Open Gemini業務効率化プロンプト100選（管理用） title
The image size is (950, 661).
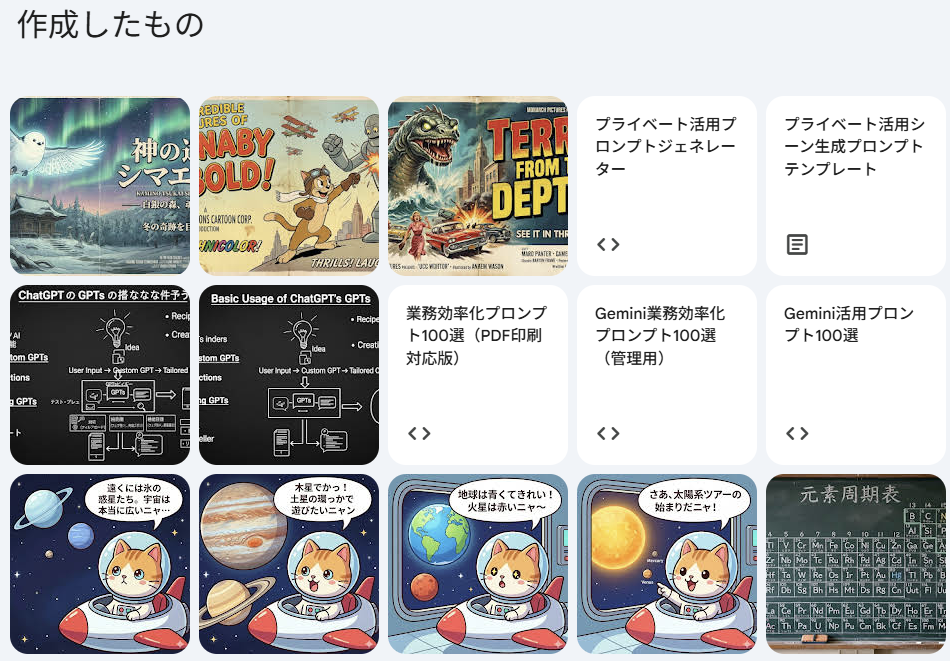[x=660, y=335]
